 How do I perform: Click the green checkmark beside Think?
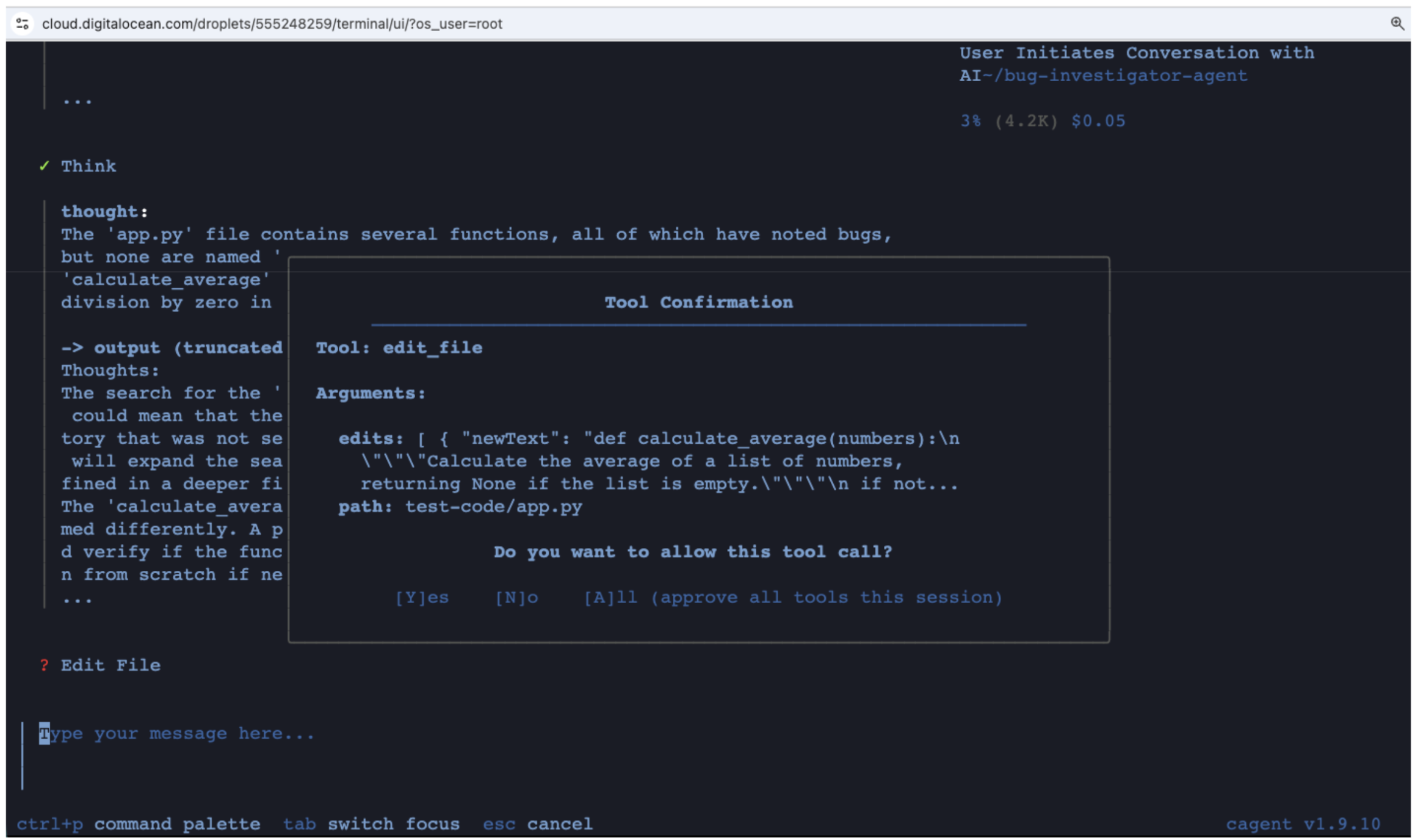pos(44,166)
